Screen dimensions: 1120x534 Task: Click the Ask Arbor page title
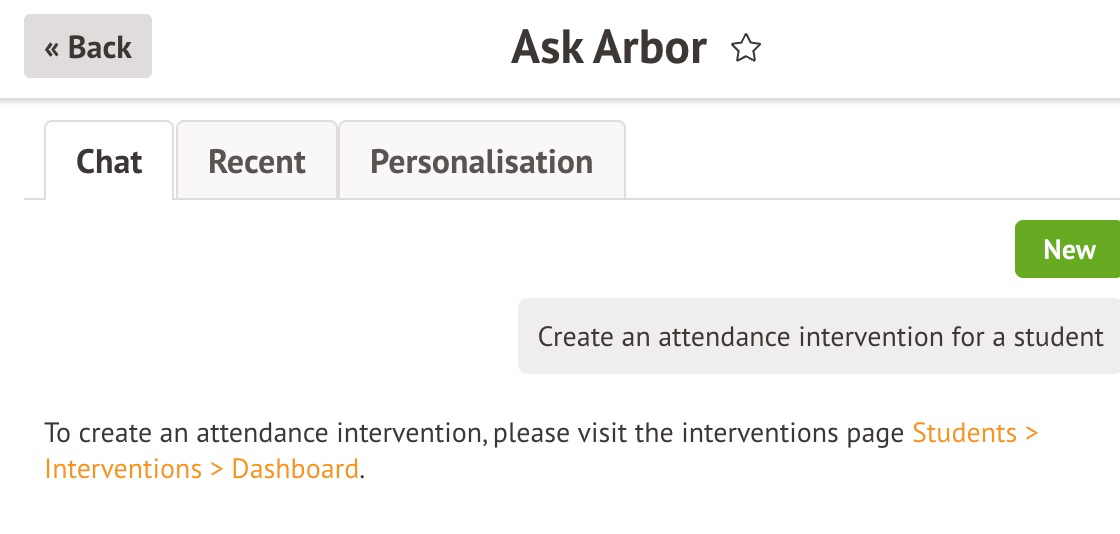click(608, 48)
